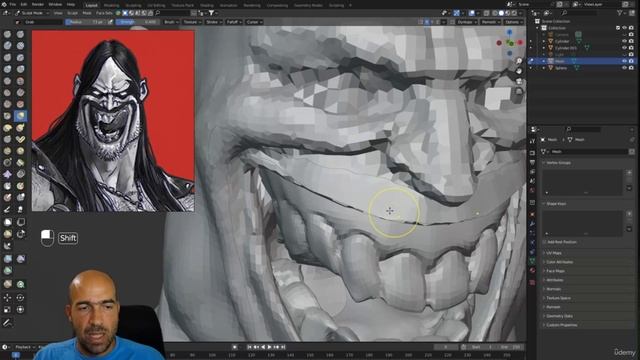Viewport: 640px width, 360px height.
Task: Select the Scrape brush tool
Action: [7, 104]
